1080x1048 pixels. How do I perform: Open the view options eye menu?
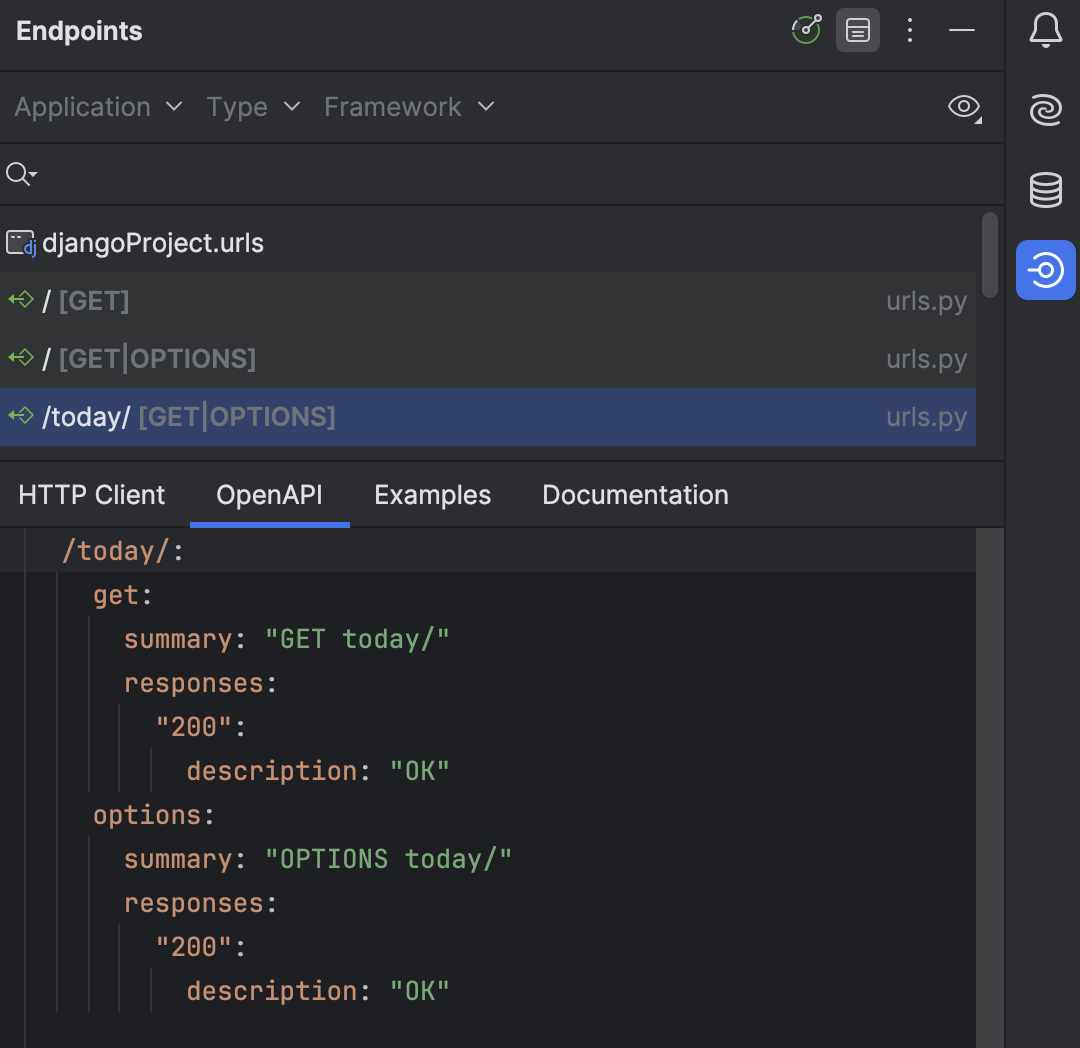tap(963, 107)
